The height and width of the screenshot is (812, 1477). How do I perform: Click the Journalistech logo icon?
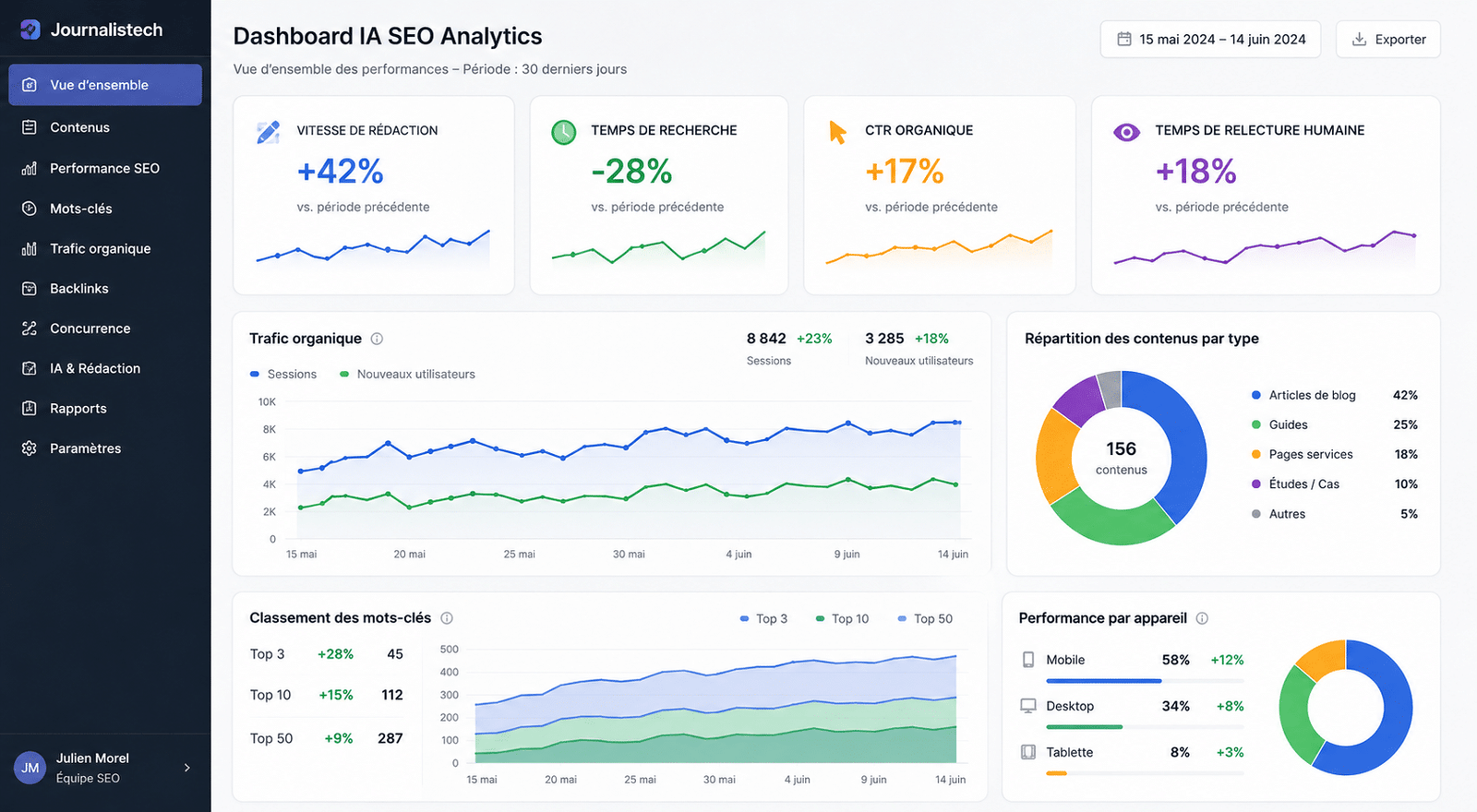30,30
